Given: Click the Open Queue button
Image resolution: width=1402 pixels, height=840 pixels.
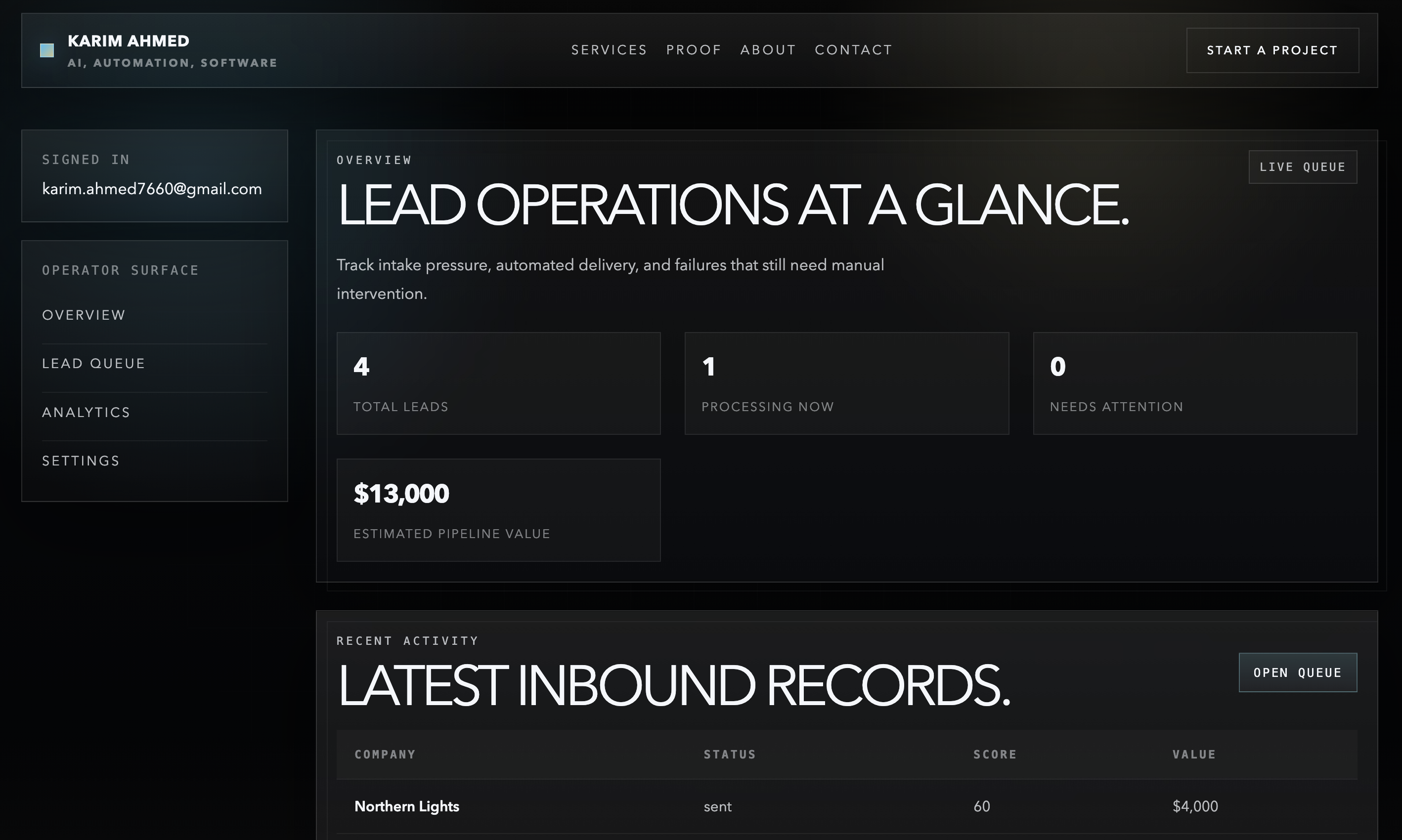Looking at the screenshot, I should [x=1298, y=672].
